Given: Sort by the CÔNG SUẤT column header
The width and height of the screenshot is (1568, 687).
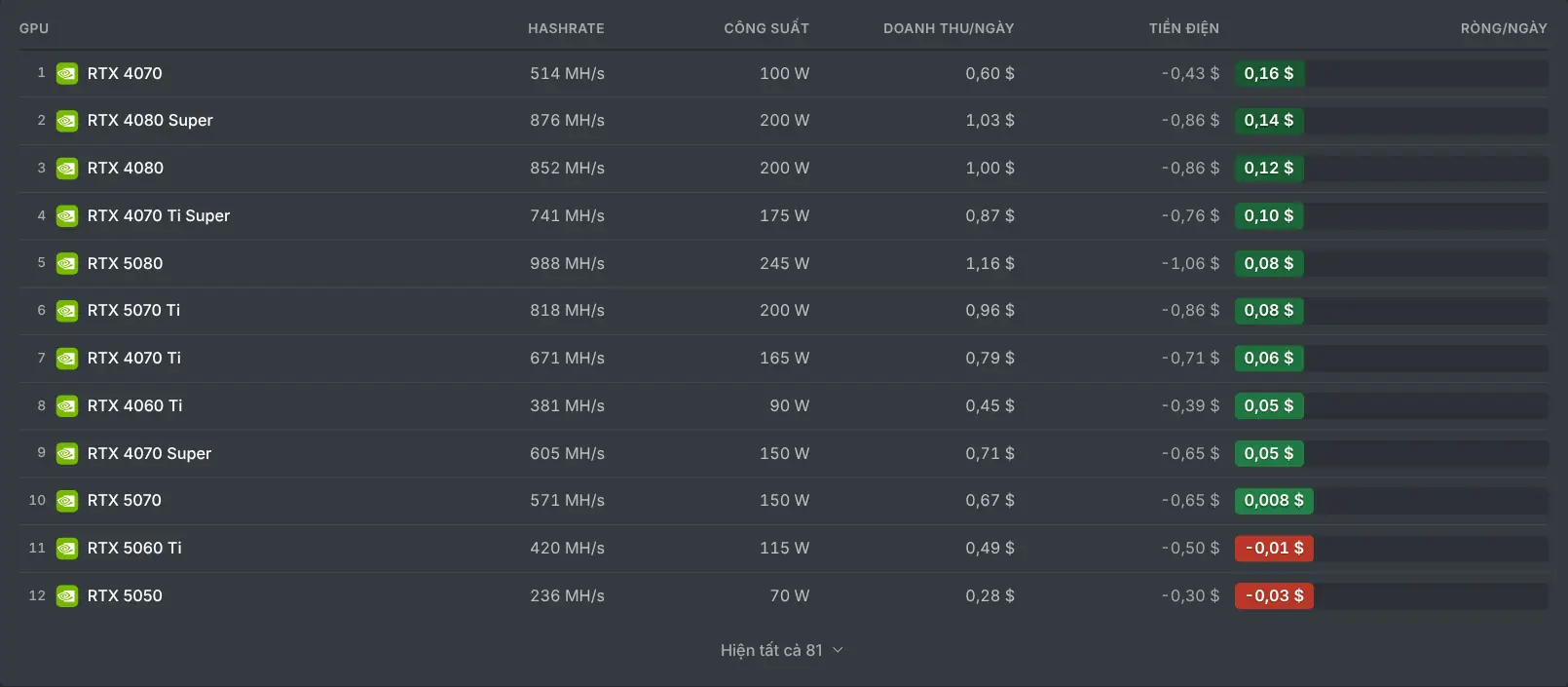Looking at the screenshot, I should pos(766,28).
